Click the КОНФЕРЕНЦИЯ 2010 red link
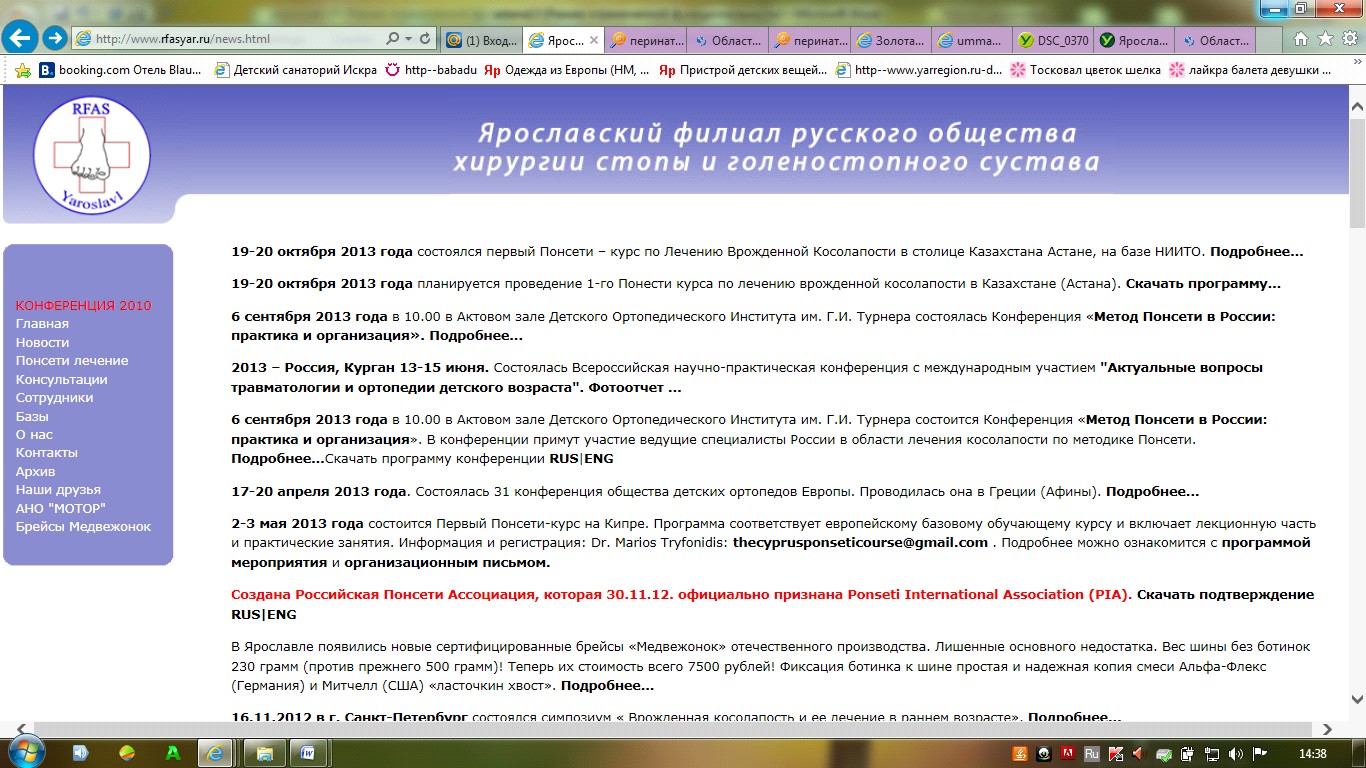The height and width of the screenshot is (768, 1366). click(x=83, y=305)
